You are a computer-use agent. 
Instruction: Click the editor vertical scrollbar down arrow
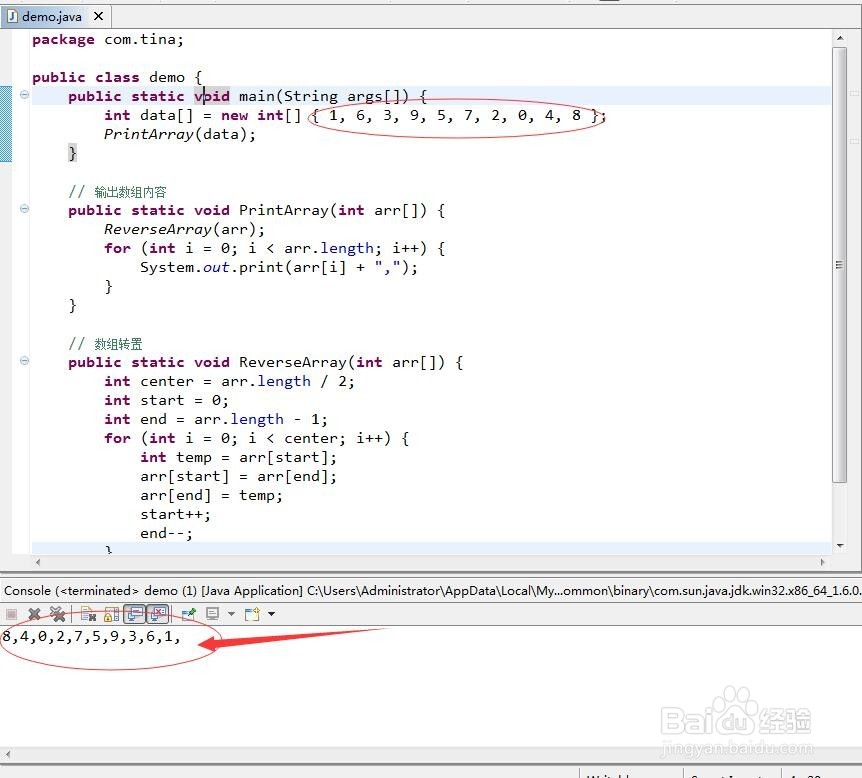pos(839,545)
